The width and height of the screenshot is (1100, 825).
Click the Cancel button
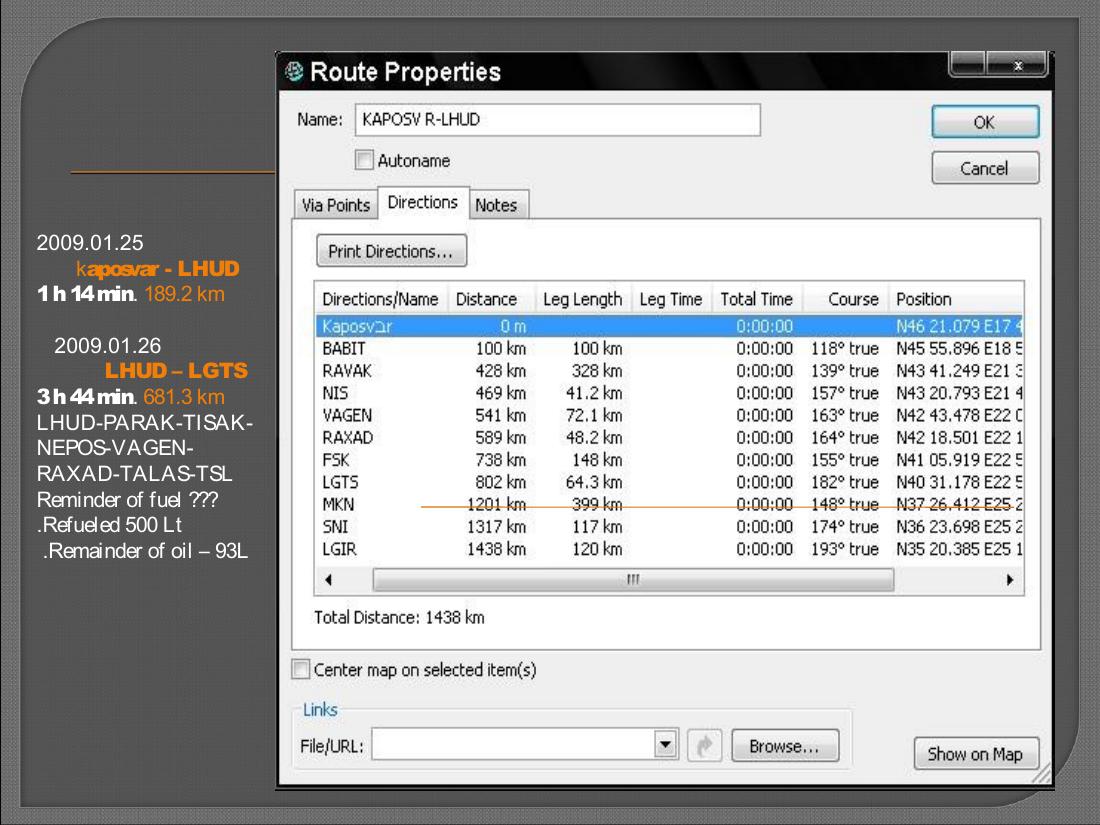click(x=985, y=168)
